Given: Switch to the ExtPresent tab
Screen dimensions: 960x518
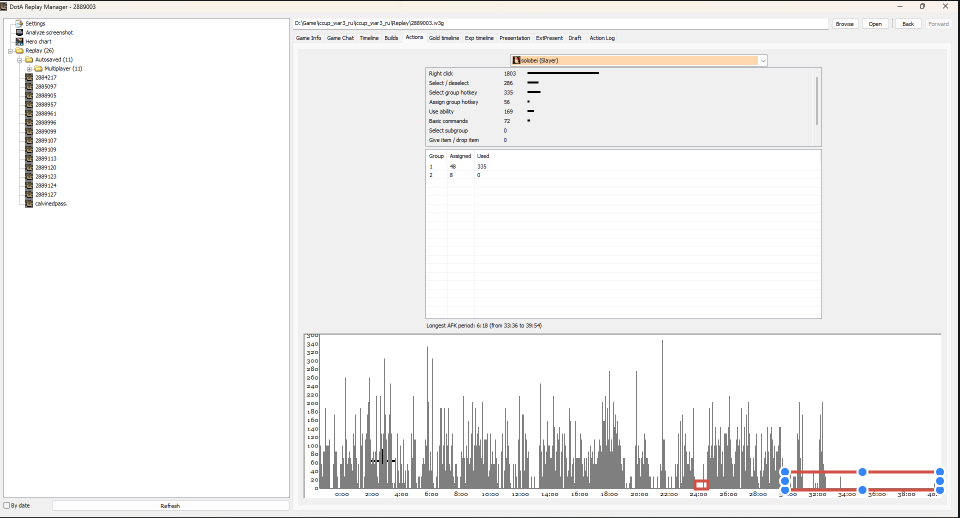Looking at the screenshot, I should [549, 38].
